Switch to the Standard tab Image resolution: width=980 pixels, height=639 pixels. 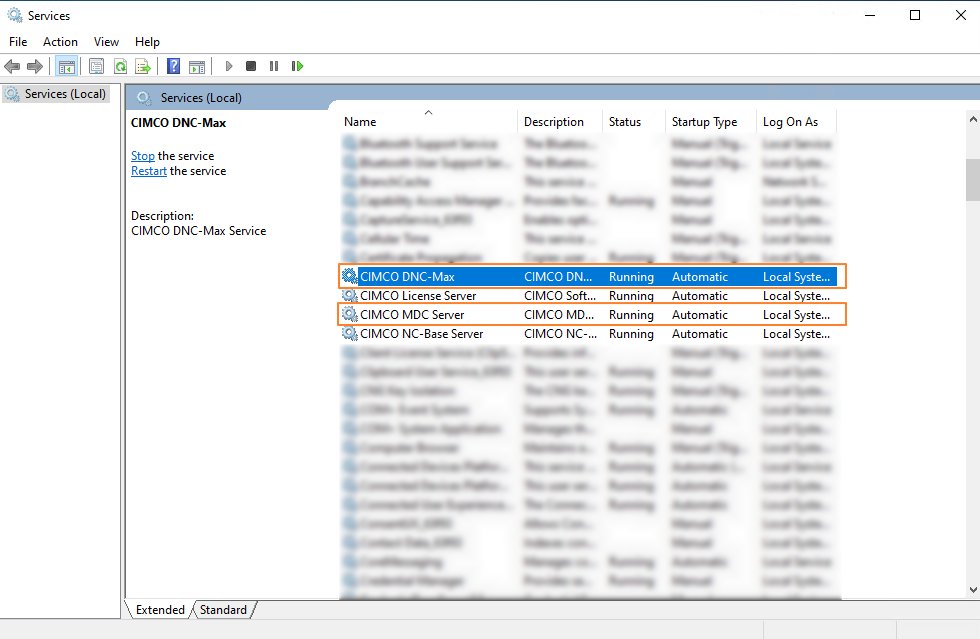click(223, 610)
